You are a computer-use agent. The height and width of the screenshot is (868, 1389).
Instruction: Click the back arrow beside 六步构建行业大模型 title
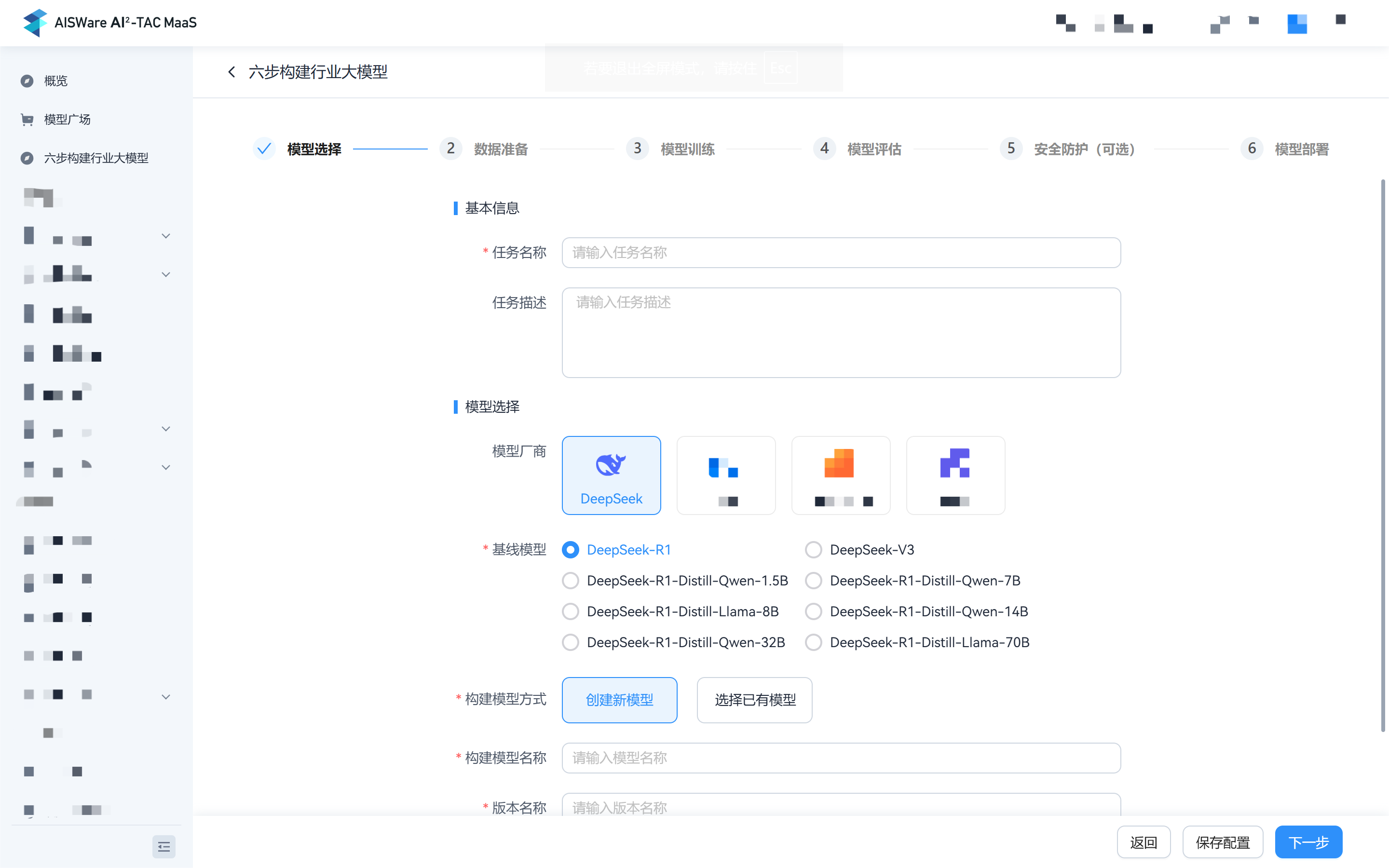point(231,71)
